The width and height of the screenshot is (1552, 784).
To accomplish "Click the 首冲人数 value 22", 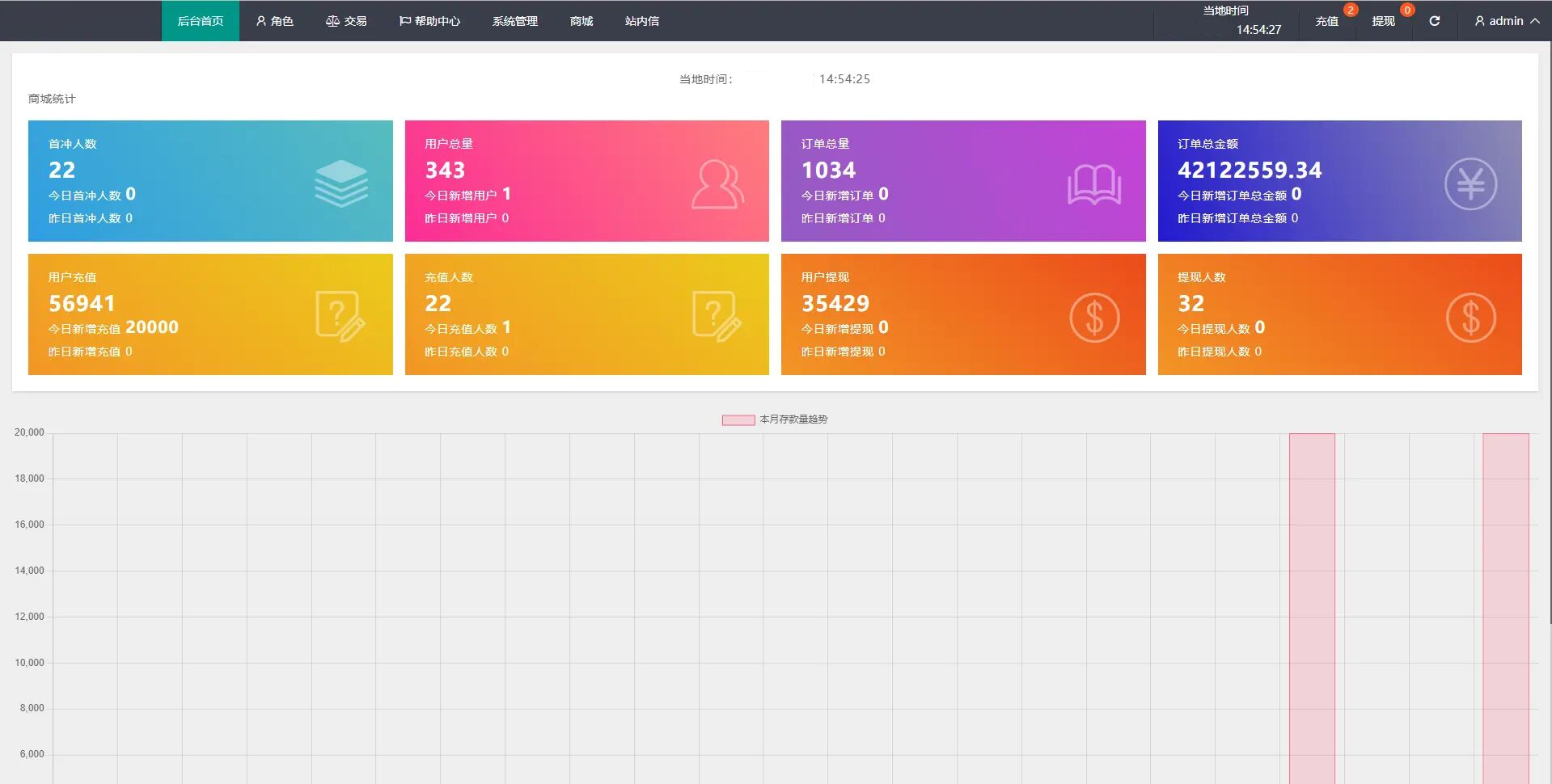I will pyautogui.click(x=61, y=171).
